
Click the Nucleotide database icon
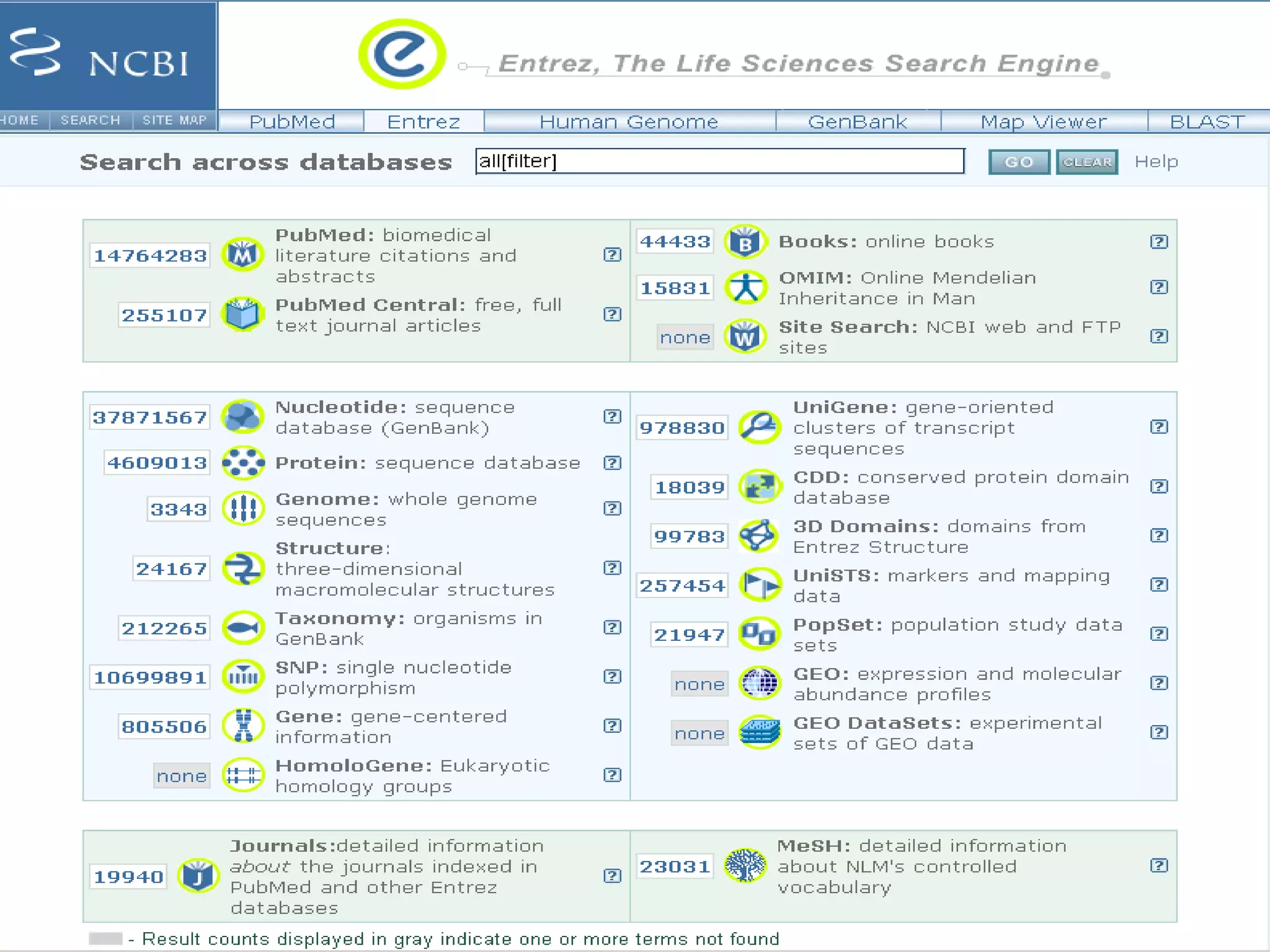click(x=242, y=416)
